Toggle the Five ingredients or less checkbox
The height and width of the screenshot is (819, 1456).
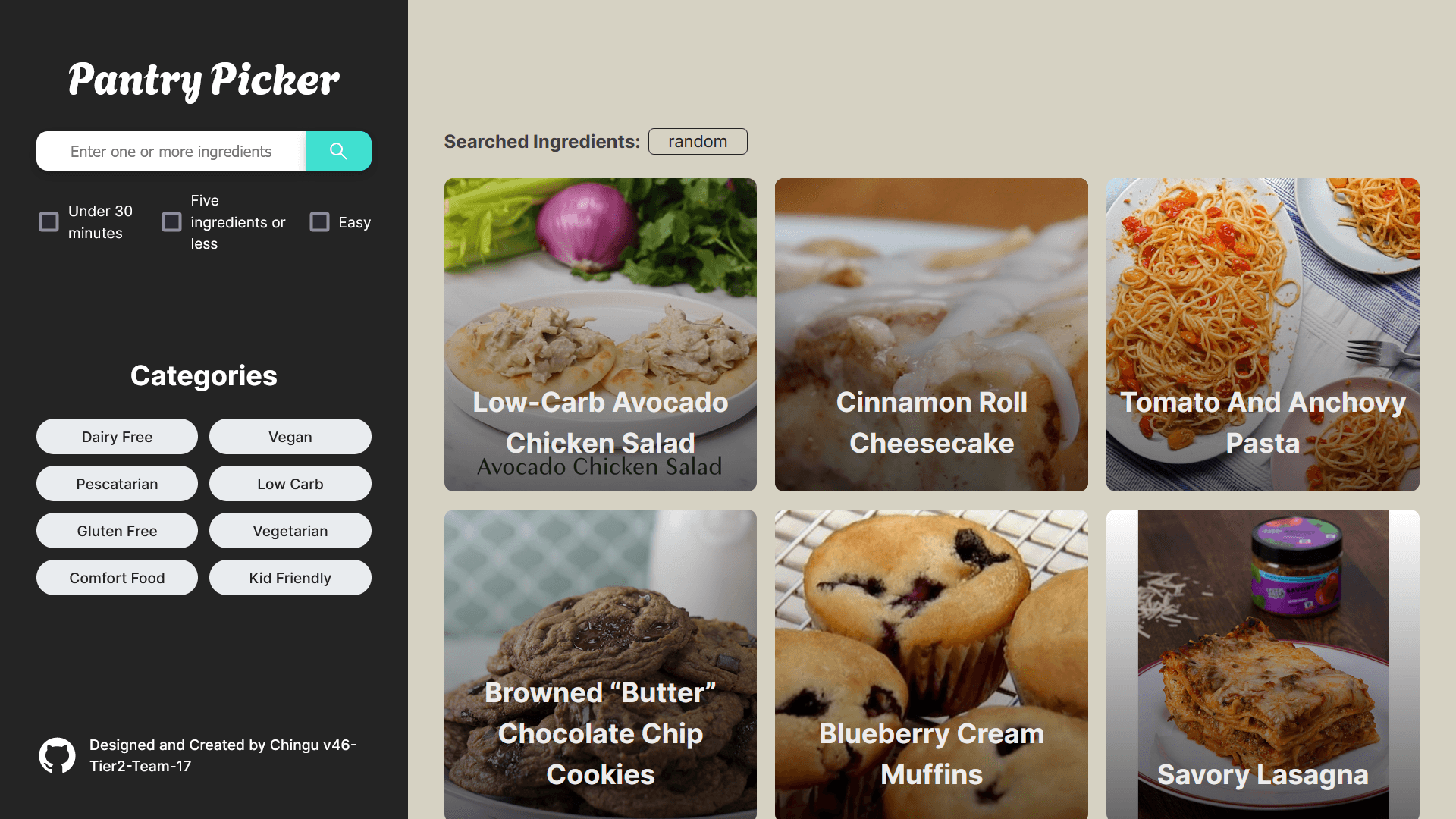(x=172, y=222)
